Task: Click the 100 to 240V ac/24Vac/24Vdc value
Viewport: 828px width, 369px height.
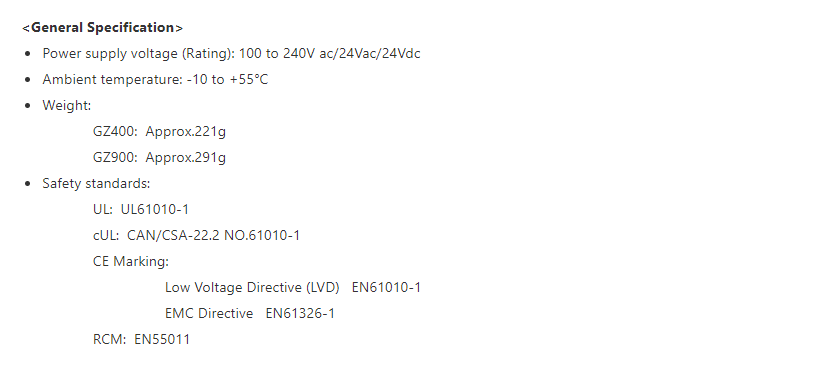Action: coord(330,53)
